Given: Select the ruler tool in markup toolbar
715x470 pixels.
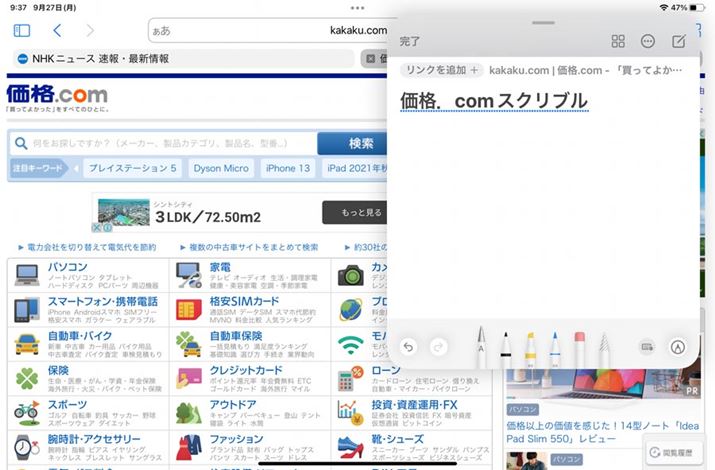Looking at the screenshot, I should pyautogui.click(x=604, y=350).
